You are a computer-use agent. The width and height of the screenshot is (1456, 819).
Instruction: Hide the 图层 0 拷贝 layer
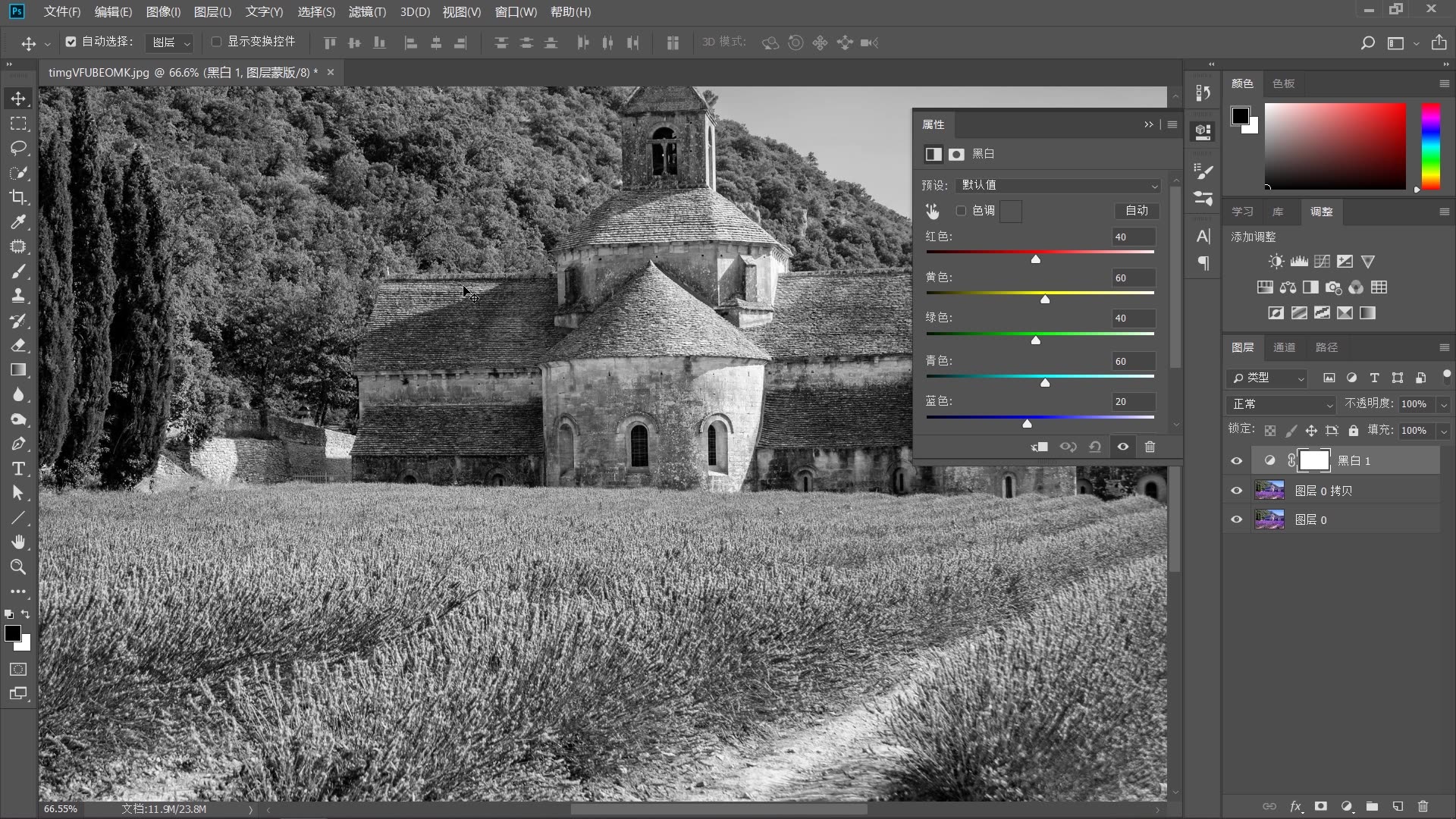coord(1236,491)
